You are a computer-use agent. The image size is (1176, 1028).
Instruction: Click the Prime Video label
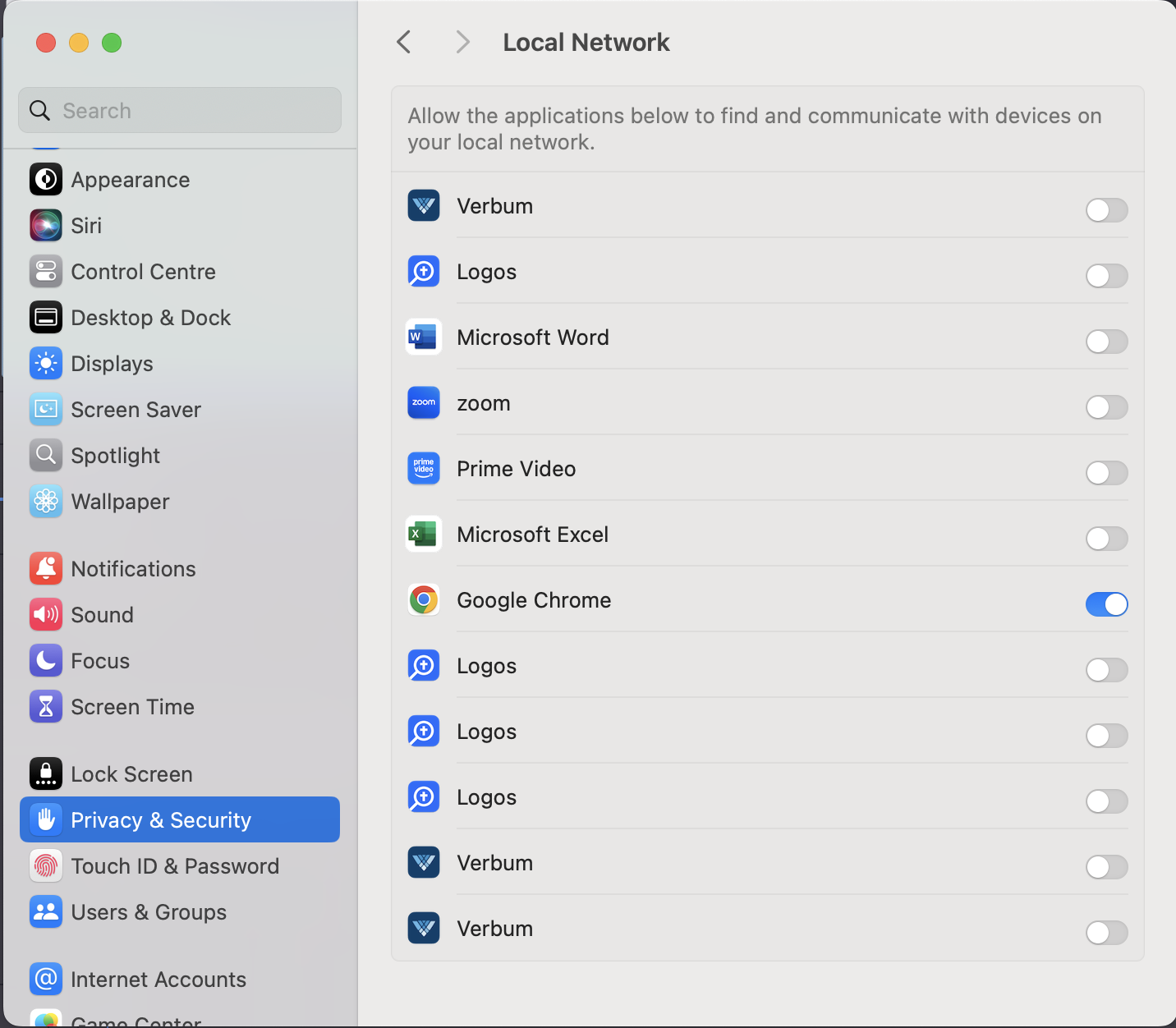point(517,469)
